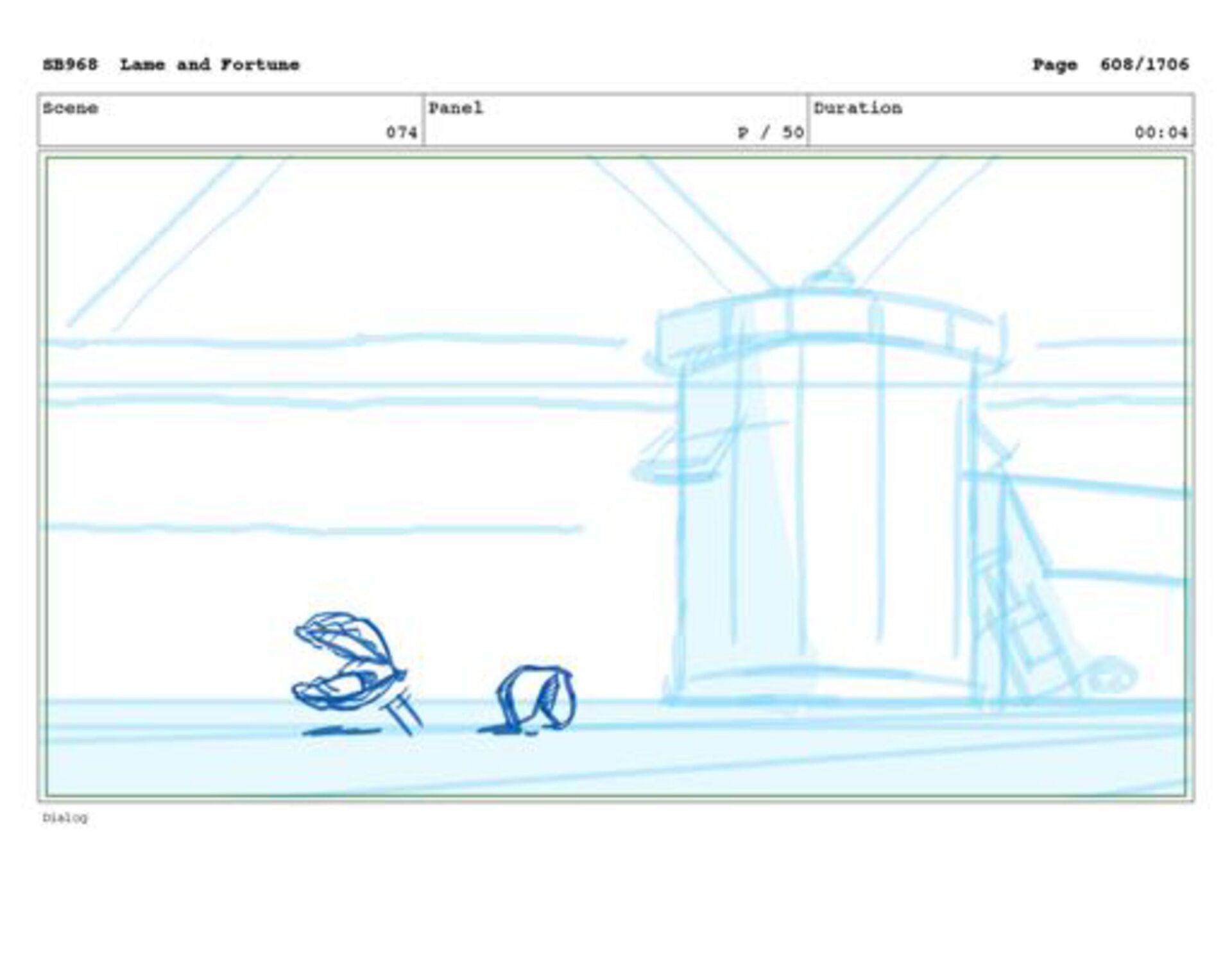Select the scene number '074'
The height and width of the screenshot is (954, 1232).
point(401,132)
